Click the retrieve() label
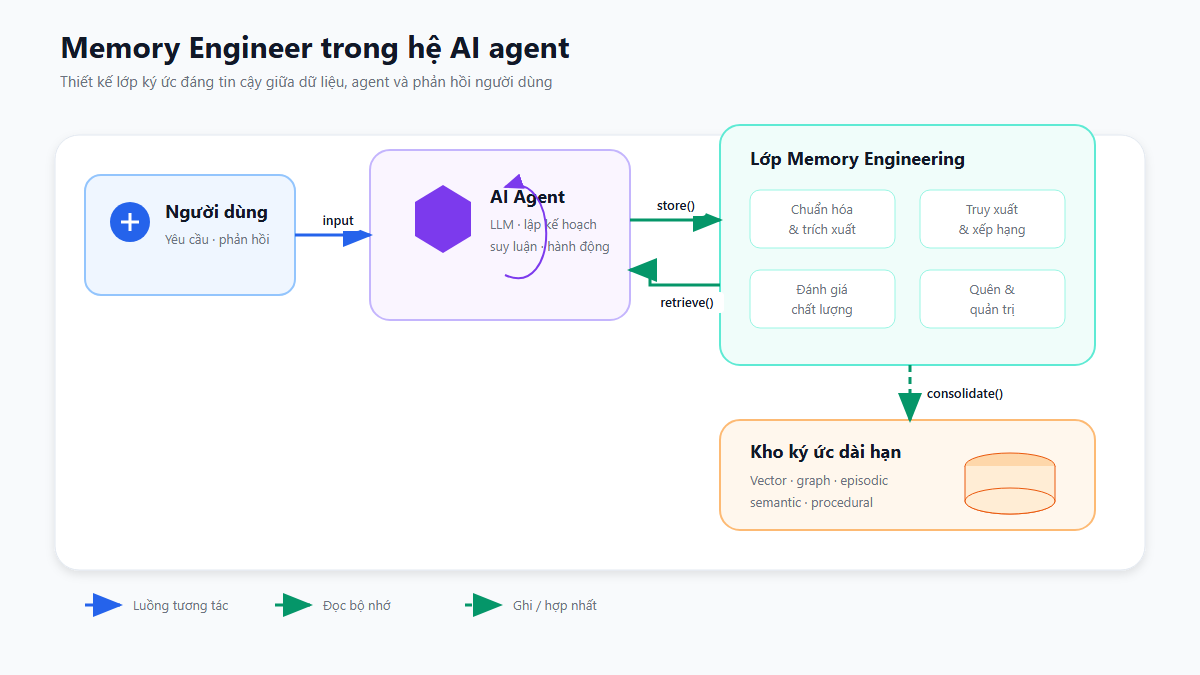The width and height of the screenshot is (1200, 675). [x=687, y=303]
